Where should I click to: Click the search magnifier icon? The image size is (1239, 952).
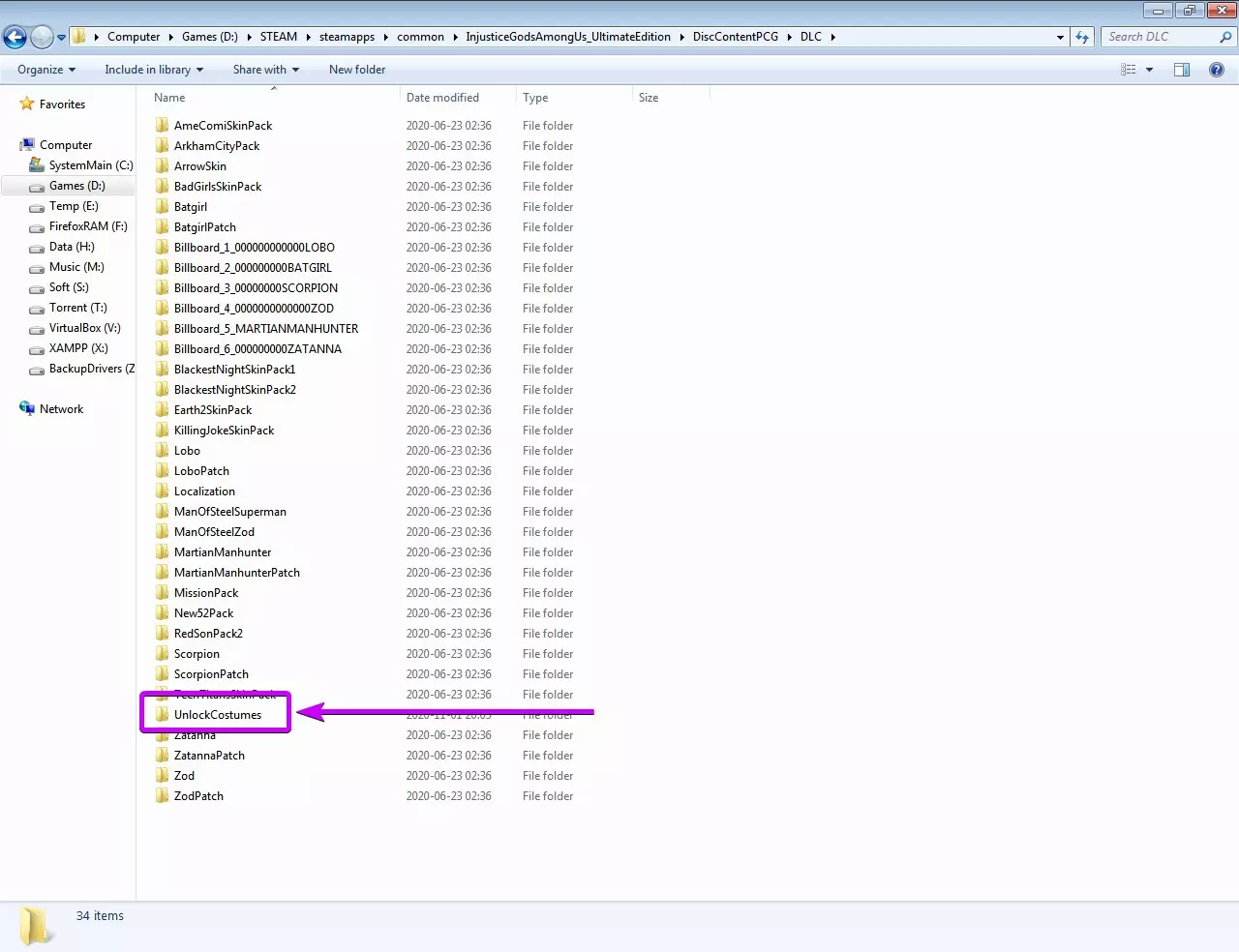coord(1226,37)
